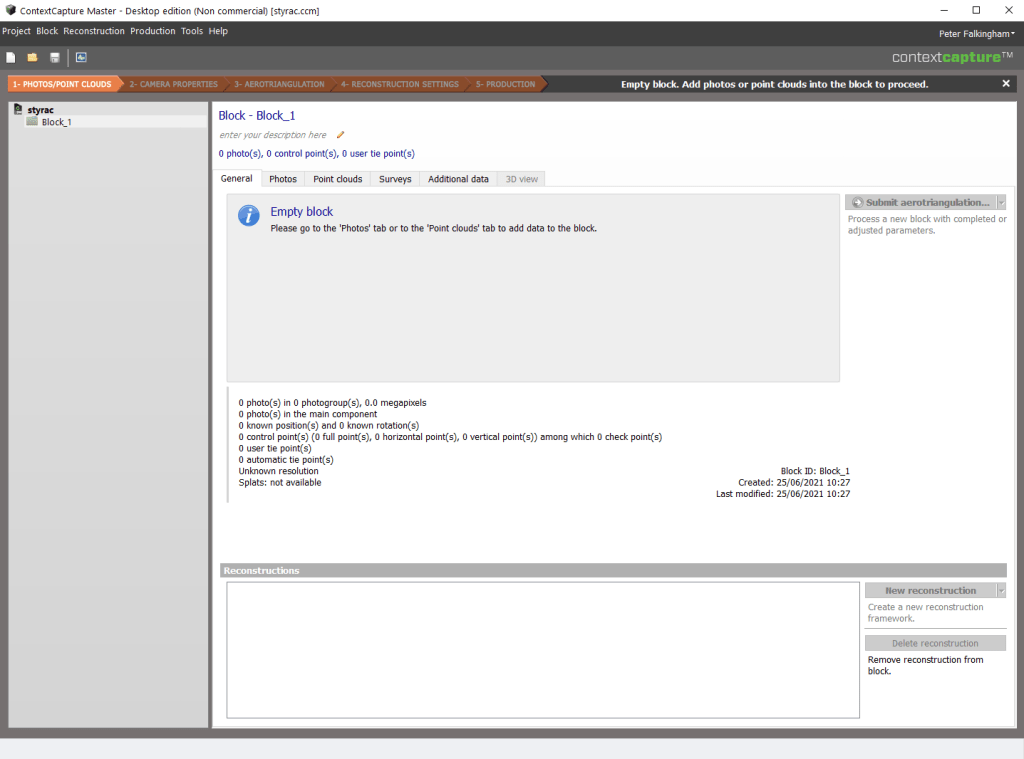1024x759 pixels.
Task: Click the Open project folder icon
Action: point(32,58)
